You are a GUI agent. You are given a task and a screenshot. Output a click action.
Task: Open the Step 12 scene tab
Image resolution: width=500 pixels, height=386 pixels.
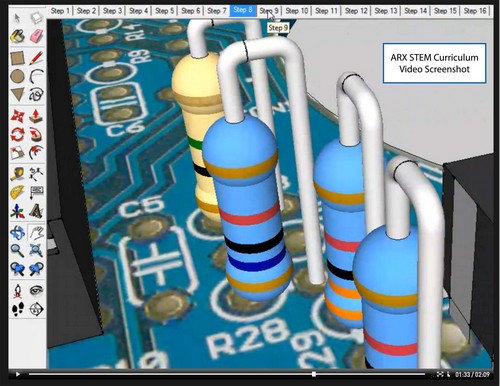[x=356, y=11]
